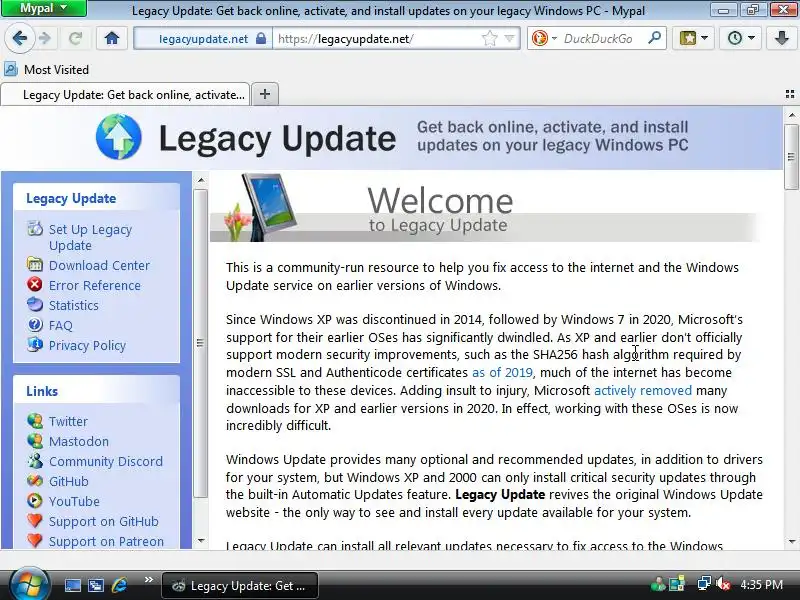Click the taskbar clock 4:35 PM

pyautogui.click(x=761, y=585)
